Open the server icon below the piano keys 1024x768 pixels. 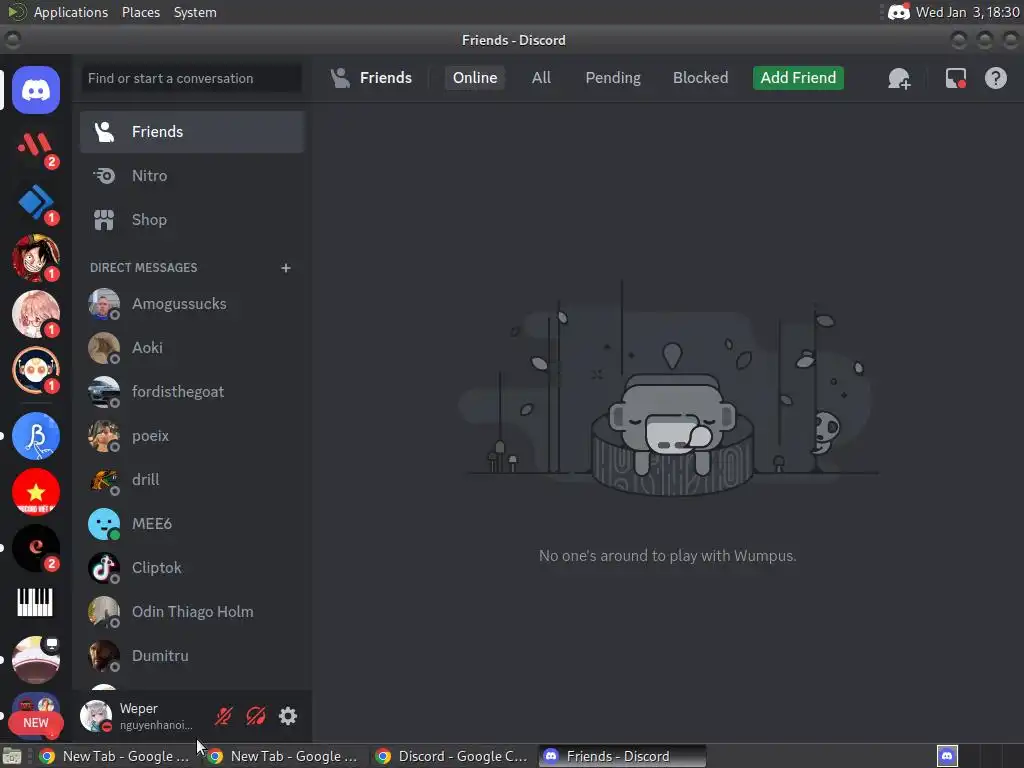tap(36, 660)
